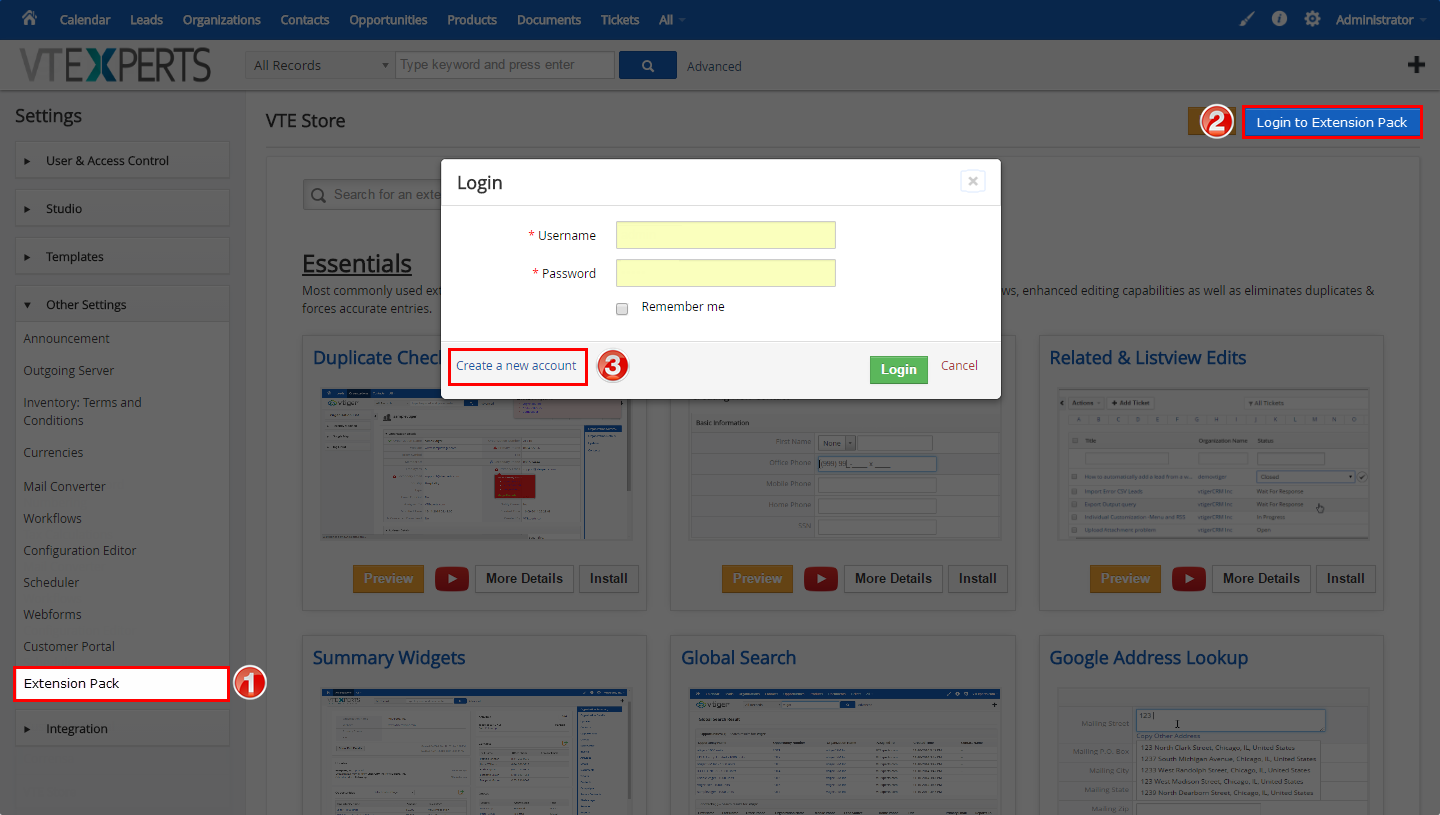Expand User & Access Control section
This screenshot has width=1440, height=815.
point(122,160)
